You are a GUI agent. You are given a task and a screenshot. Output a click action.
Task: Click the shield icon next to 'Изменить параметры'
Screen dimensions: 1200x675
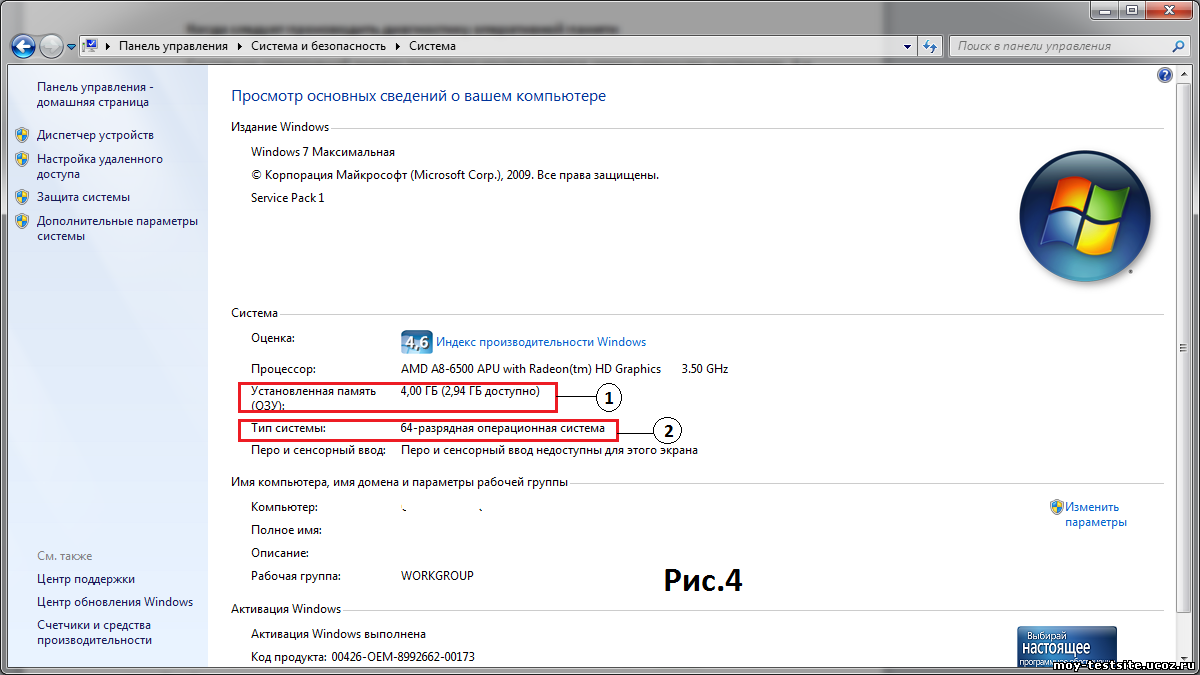1056,507
